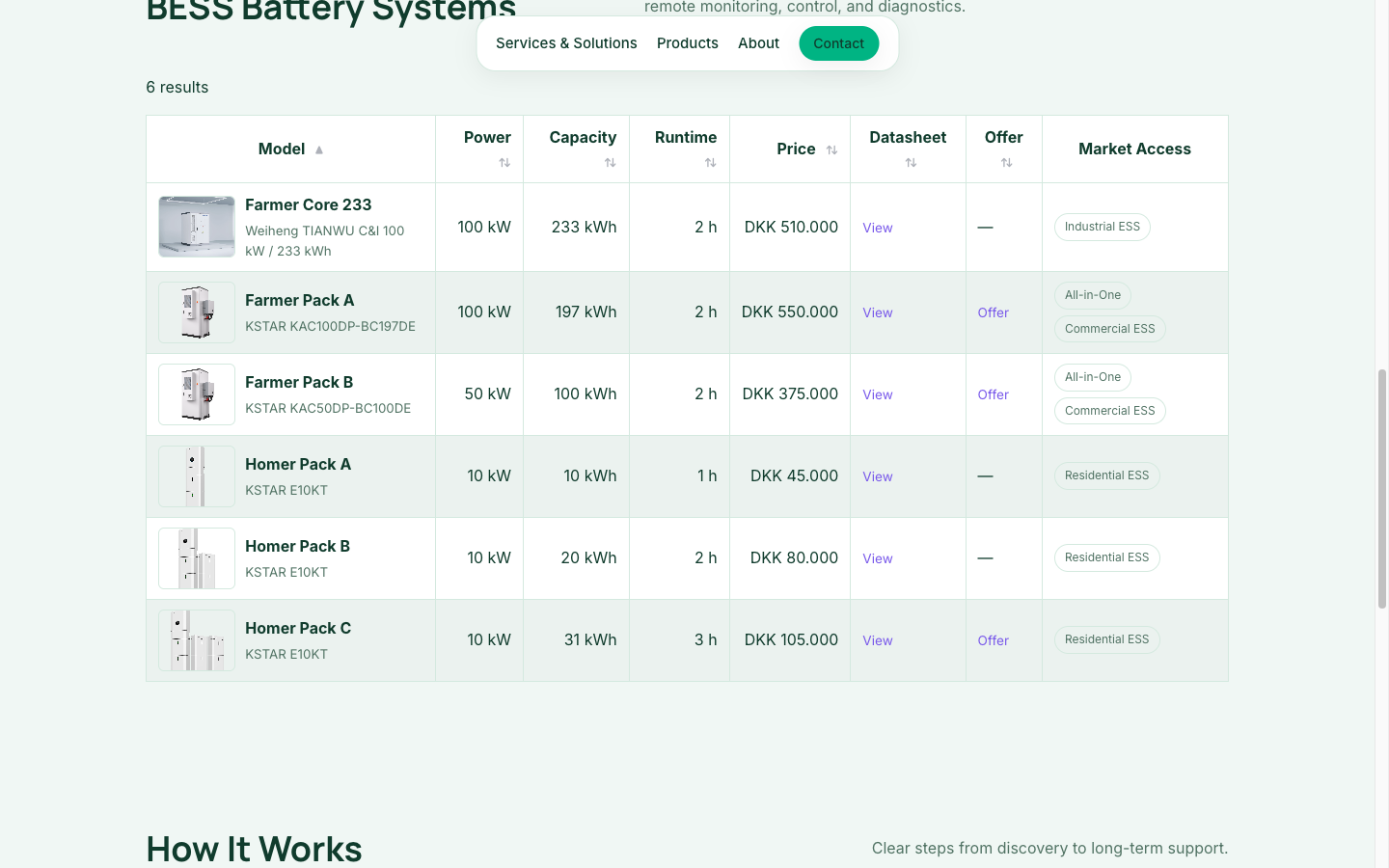Click Farmer Pack A's All-in-One tag
Image resolution: width=1389 pixels, height=868 pixels.
pos(1093,295)
